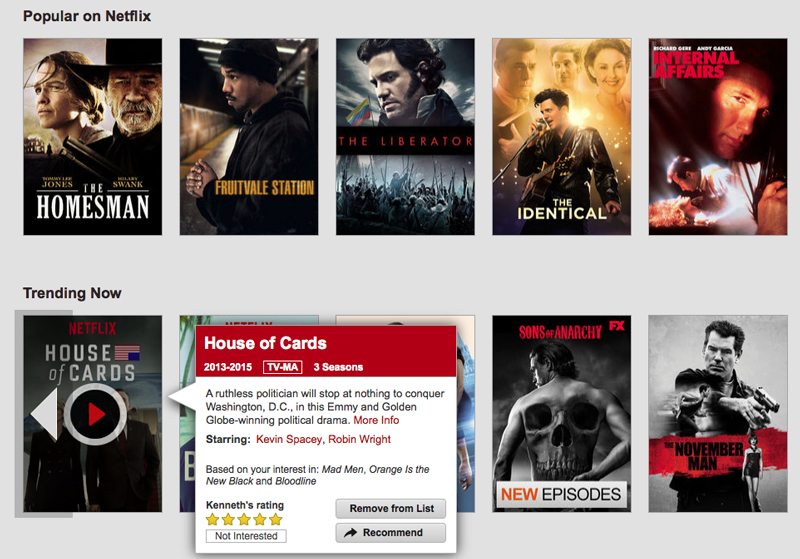Image resolution: width=800 pixels, height=559 pixels.
Task: Rate House of Cards three stars
Action: (x=244, y=520)
